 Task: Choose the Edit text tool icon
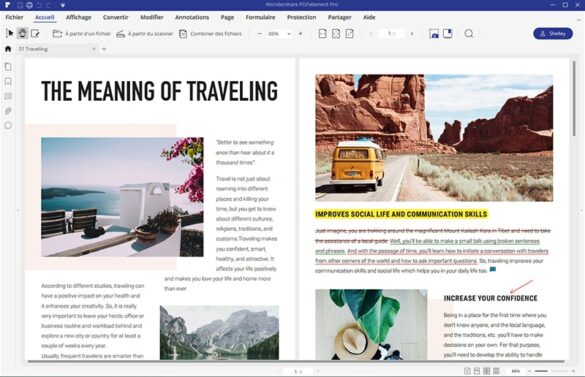point(35,33)
